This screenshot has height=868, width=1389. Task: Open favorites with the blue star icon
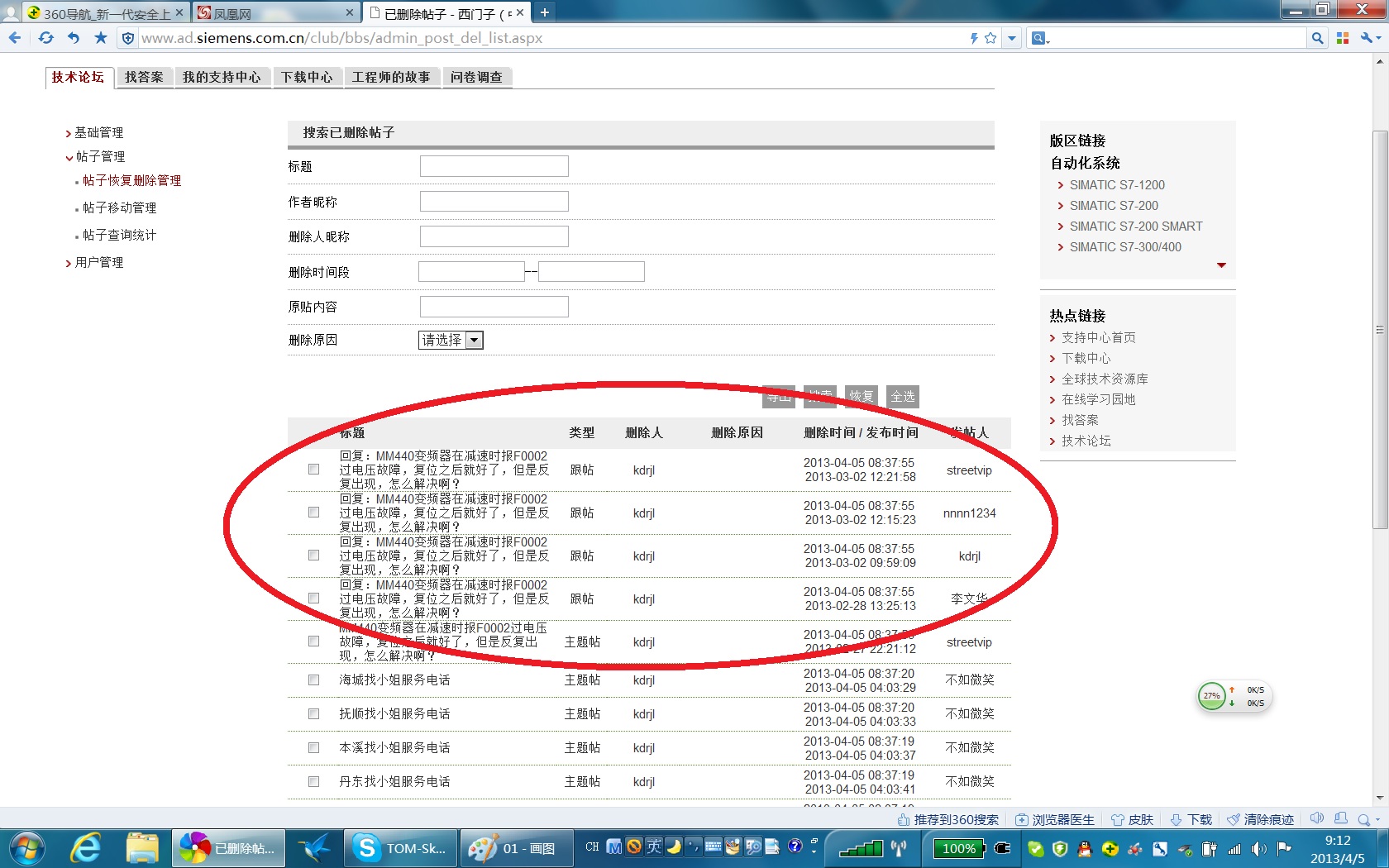[101, 38]
